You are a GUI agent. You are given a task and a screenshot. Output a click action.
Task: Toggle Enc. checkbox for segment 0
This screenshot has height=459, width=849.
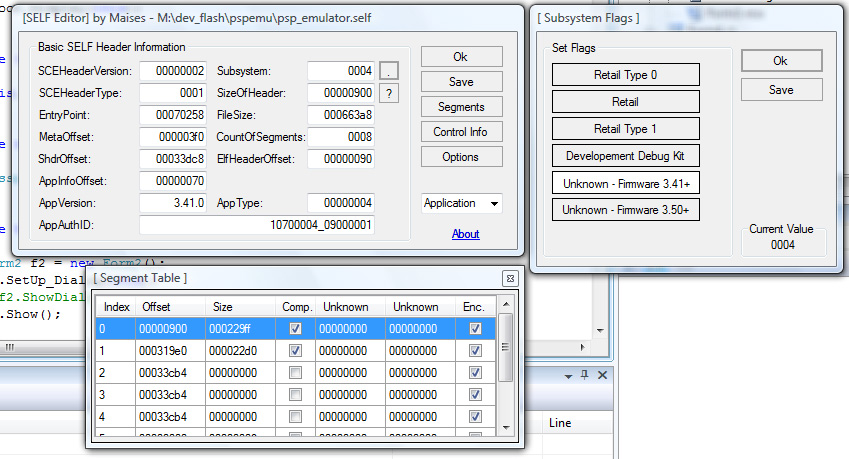pos(475,329)
